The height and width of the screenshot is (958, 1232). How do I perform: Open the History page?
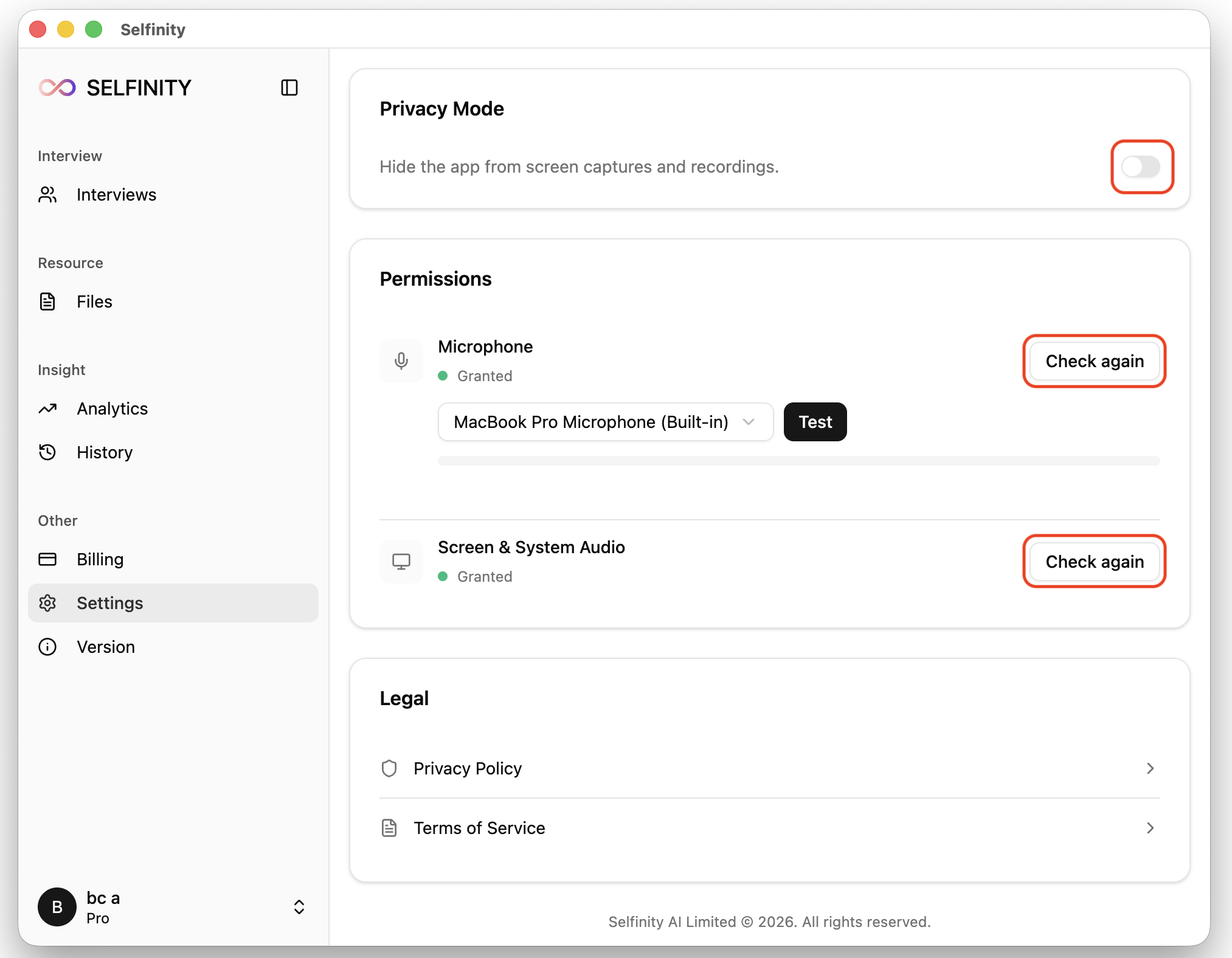click(x=173, y=452)
